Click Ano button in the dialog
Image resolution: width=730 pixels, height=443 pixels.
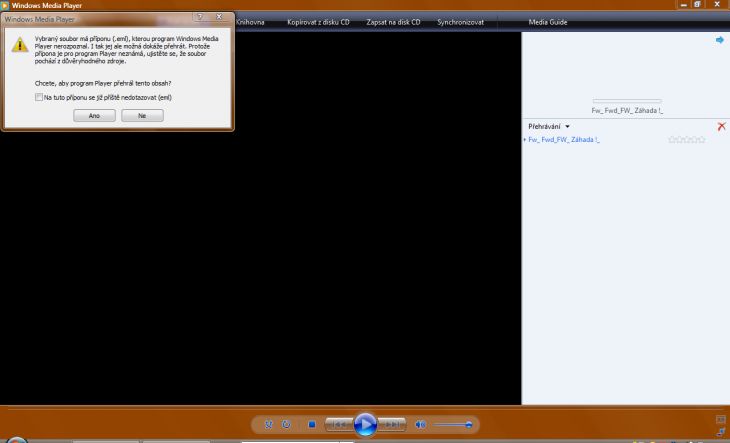click(x=94, y=115)
